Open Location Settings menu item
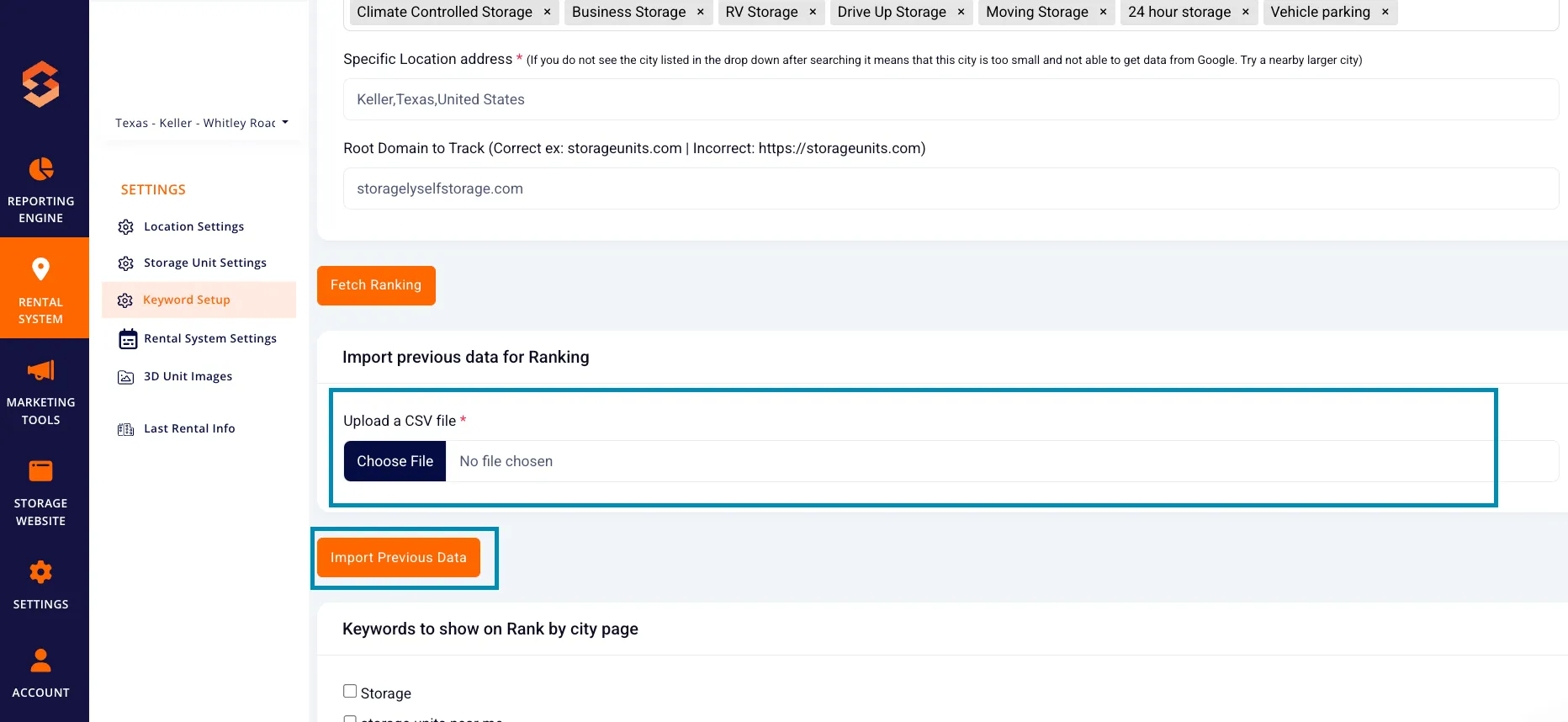 coord(193,226)
